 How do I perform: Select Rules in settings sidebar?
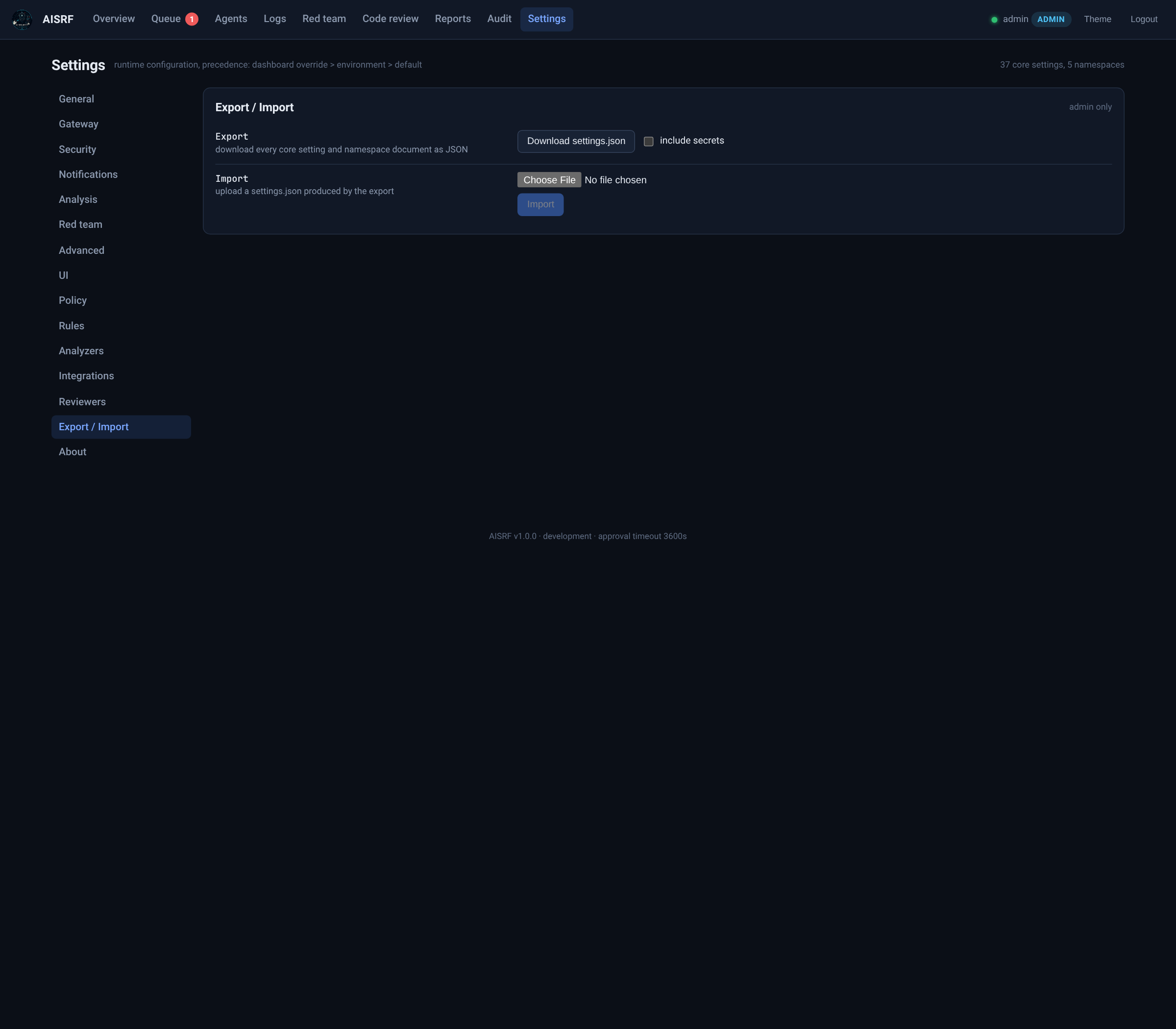pyautogui.click(x=121, y=325)
